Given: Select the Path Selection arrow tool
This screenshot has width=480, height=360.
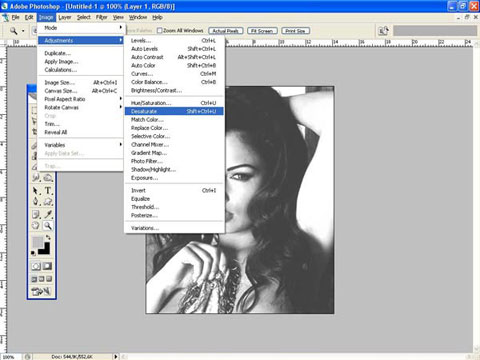Looking at the screenshot, I should click(x=36, y=191).
